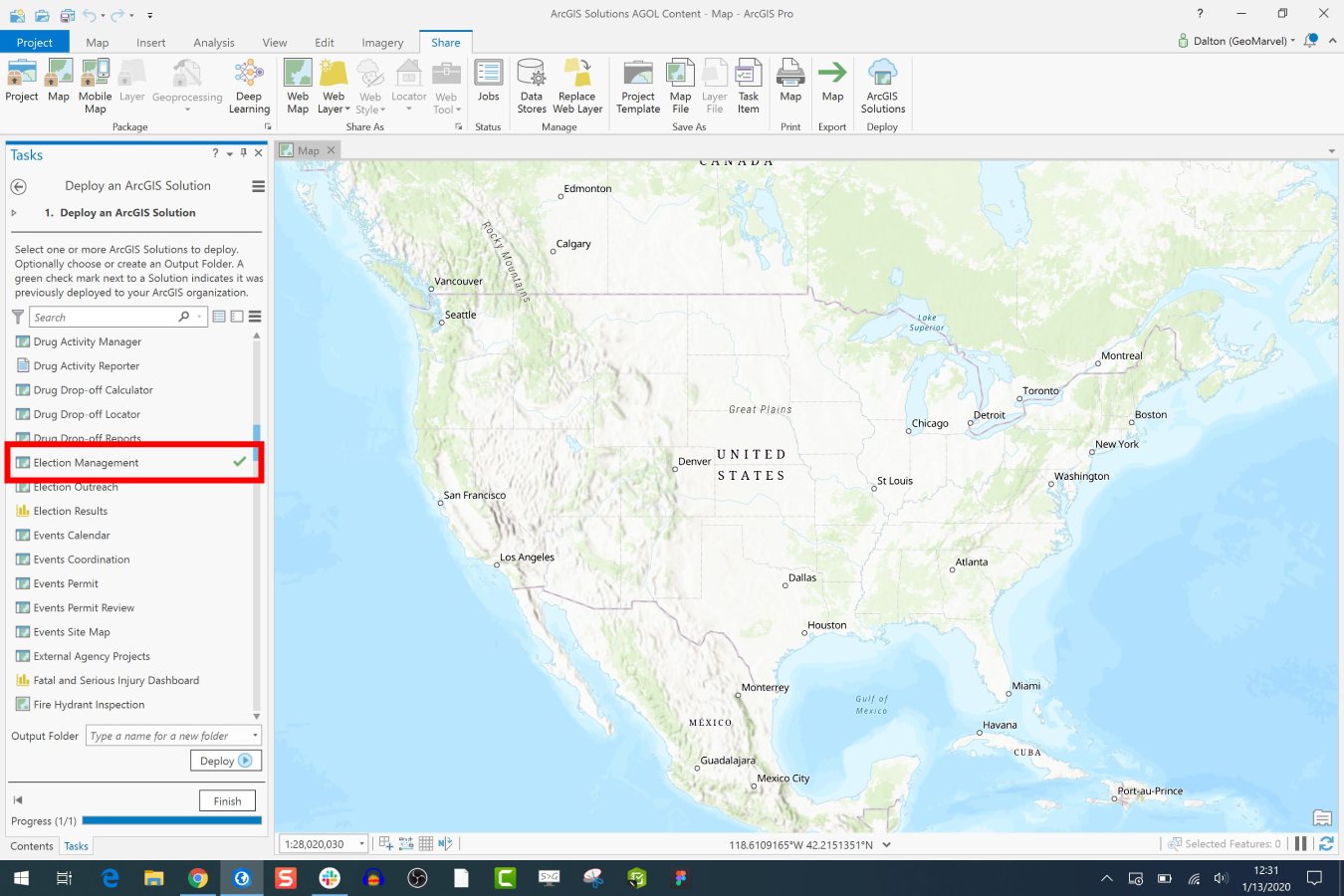Open the Data Stores manager
Screen dimensions: 1344x896
(x=532, y=86)
